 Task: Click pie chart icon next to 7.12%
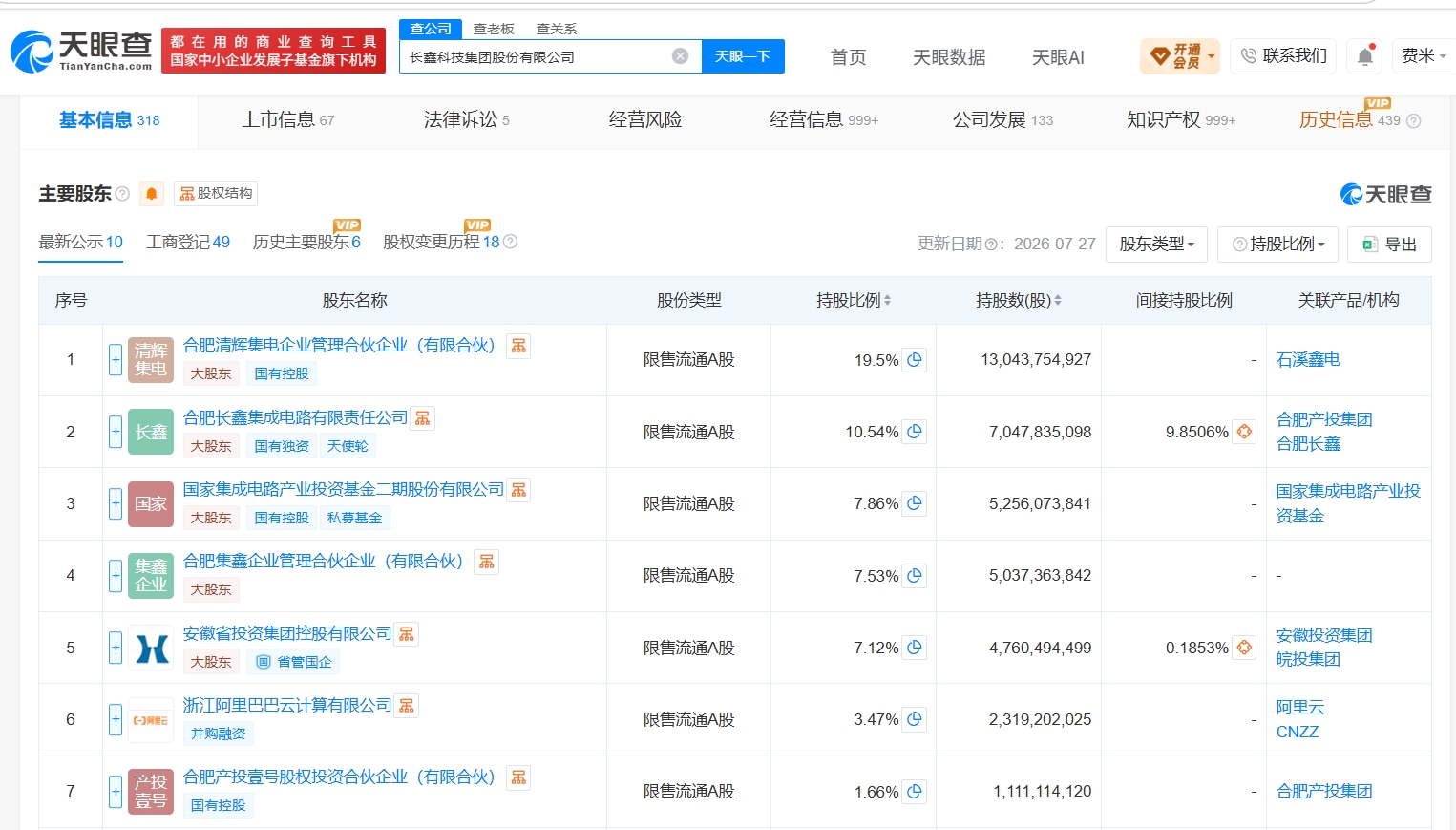[915, 648]
